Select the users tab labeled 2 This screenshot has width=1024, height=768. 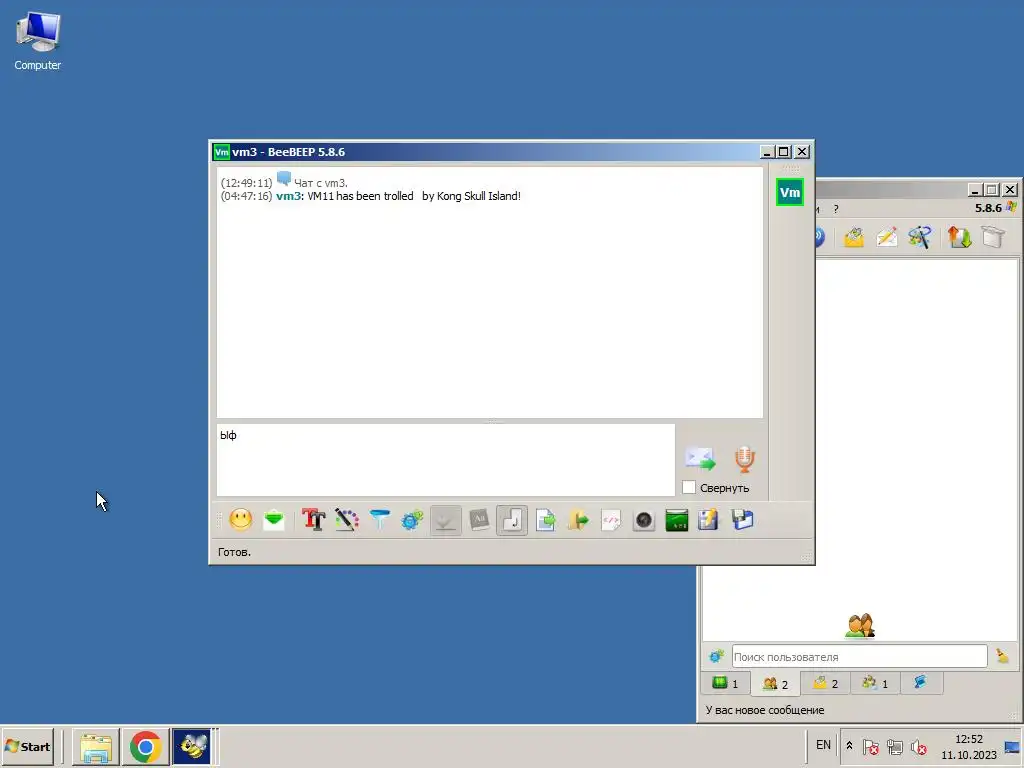tap(776, 684)
